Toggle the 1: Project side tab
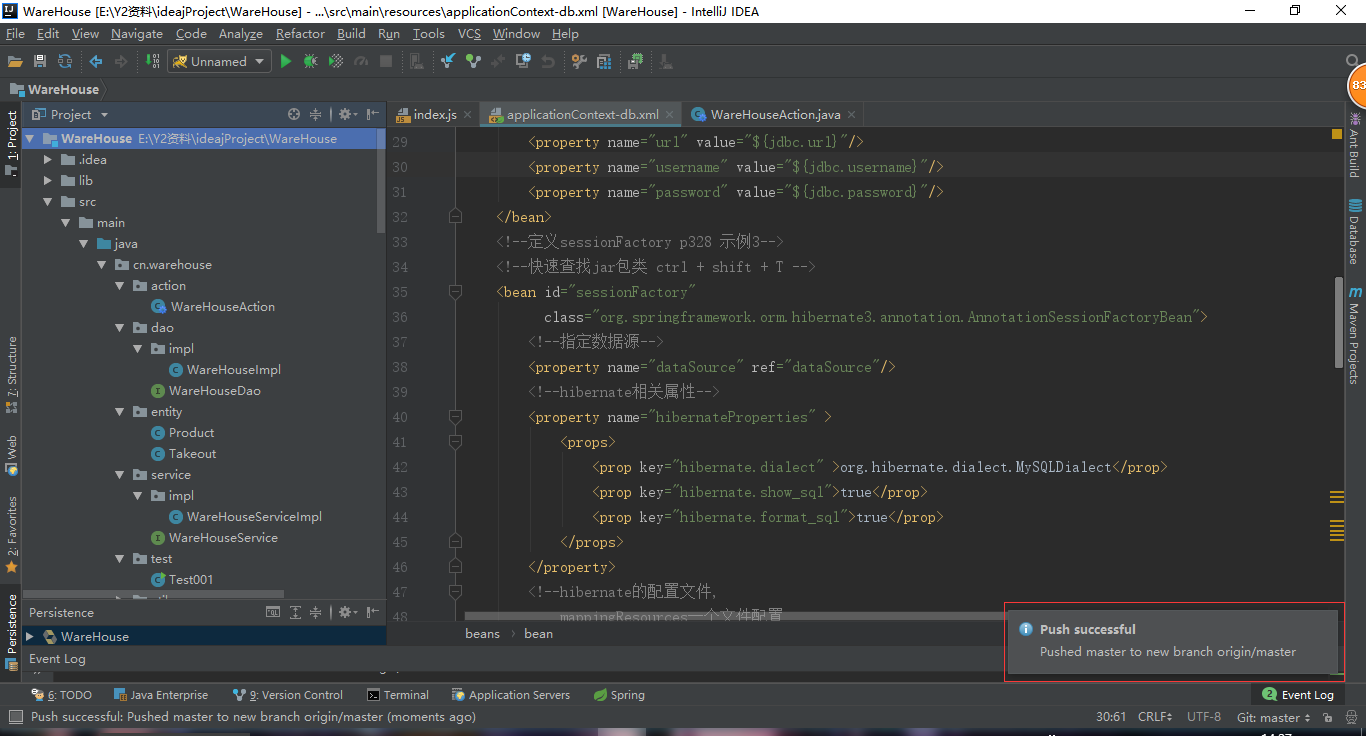The height and width of the screenshot is (736, 1366). click(11, 143)
